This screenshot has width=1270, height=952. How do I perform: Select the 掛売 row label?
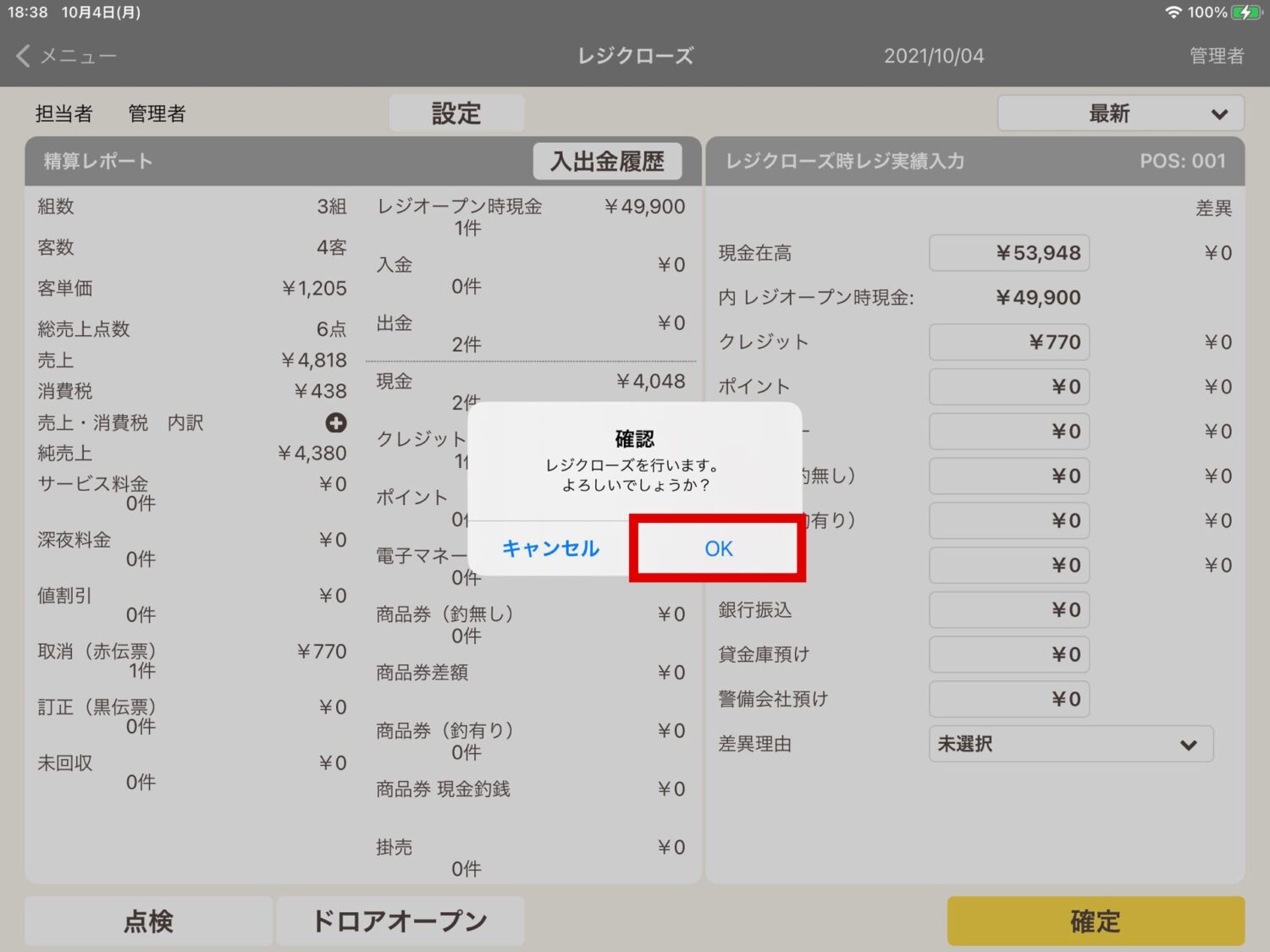coord(395,847)
